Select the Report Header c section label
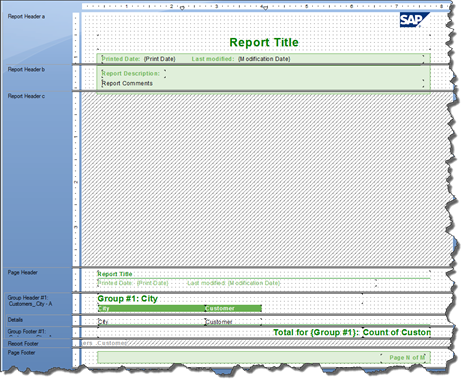467x384 pixels. coord(26,96)
